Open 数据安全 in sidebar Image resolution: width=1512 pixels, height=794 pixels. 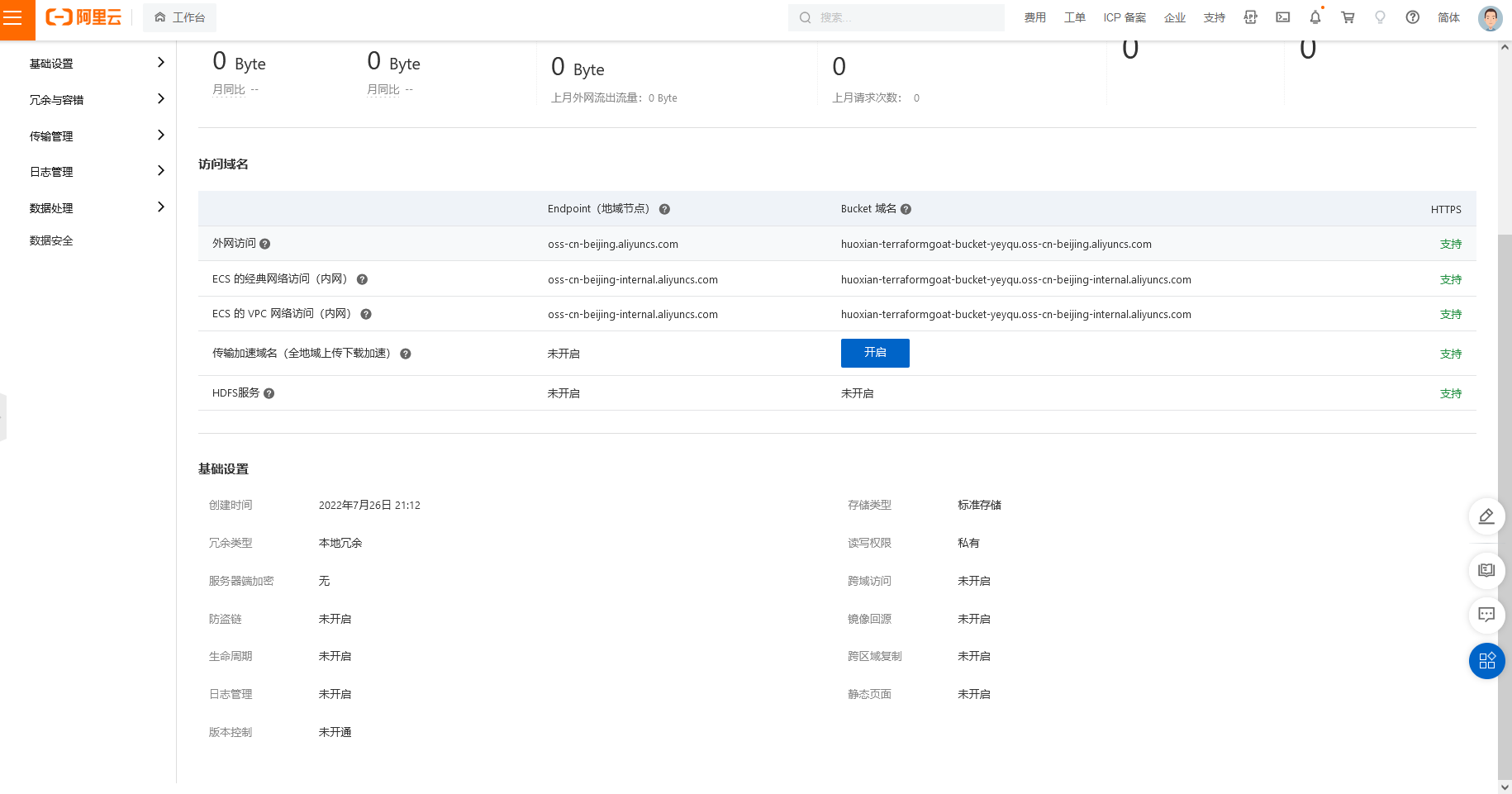[x=51, y=240]
